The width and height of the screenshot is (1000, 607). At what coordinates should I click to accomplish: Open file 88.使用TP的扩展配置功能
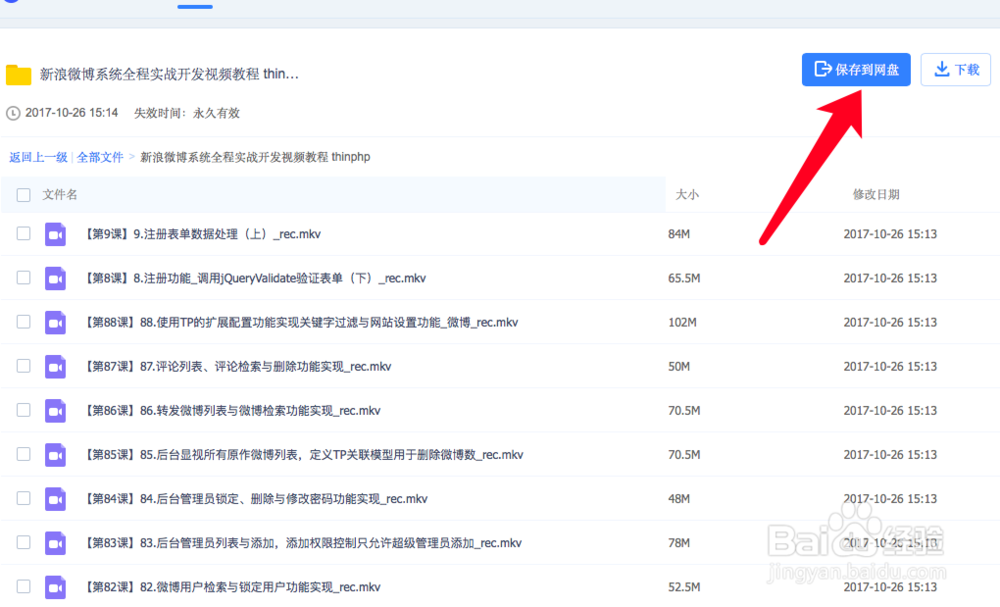[301, 322]
